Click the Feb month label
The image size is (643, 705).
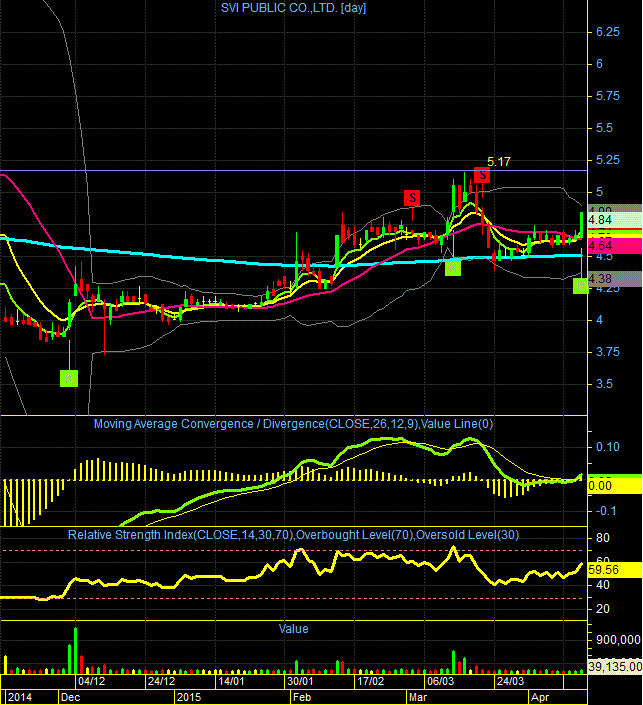point(302,697)
